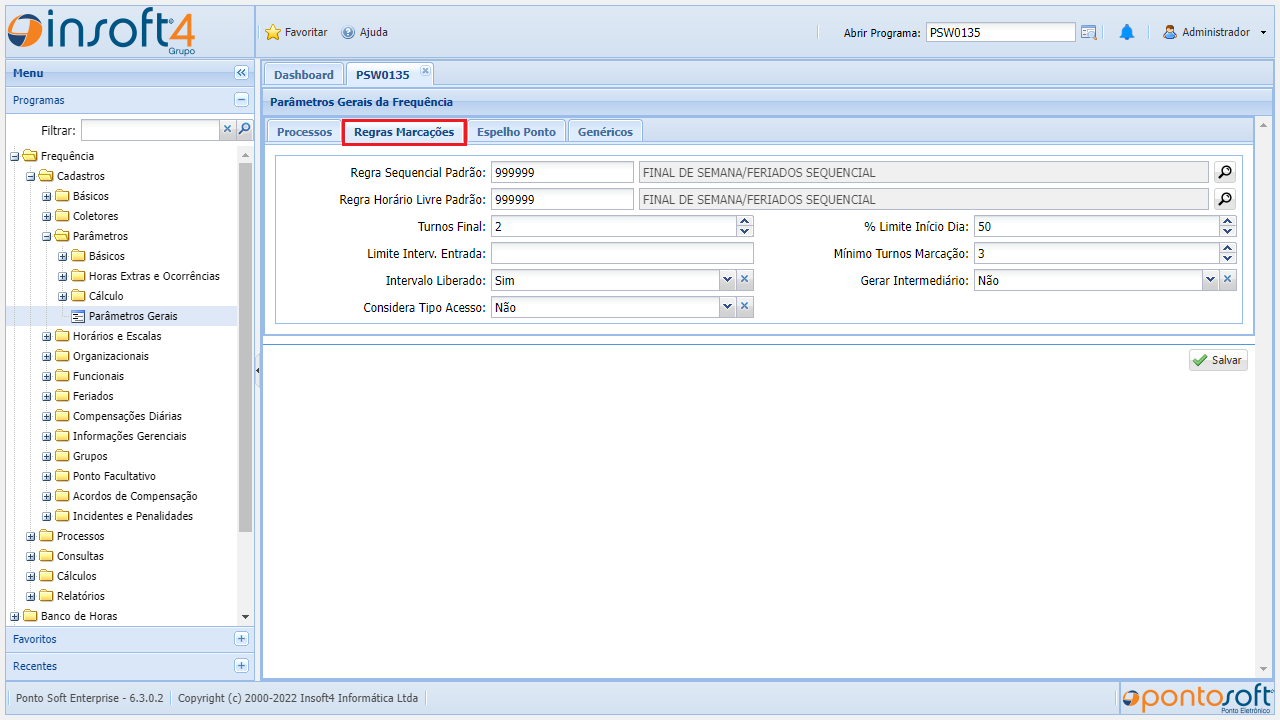Click the Salvar button
The height and width of the screenshot is (720, 1280).
[x=1218, y=360]
